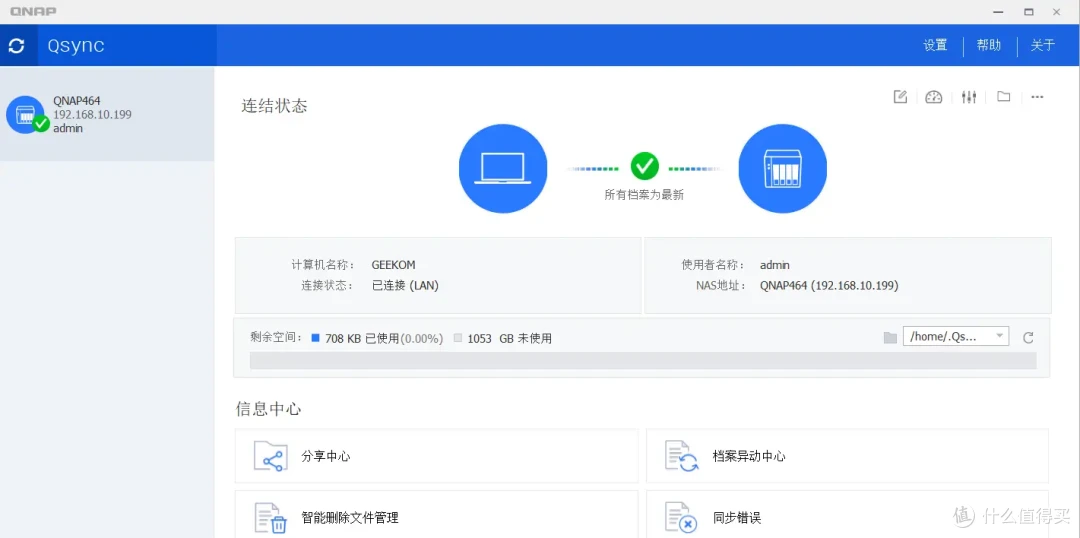Click the Qsync sync logo icon
Image resolution: width=1080 pixels, height=538 pixels.
click(x=17, y=45)
